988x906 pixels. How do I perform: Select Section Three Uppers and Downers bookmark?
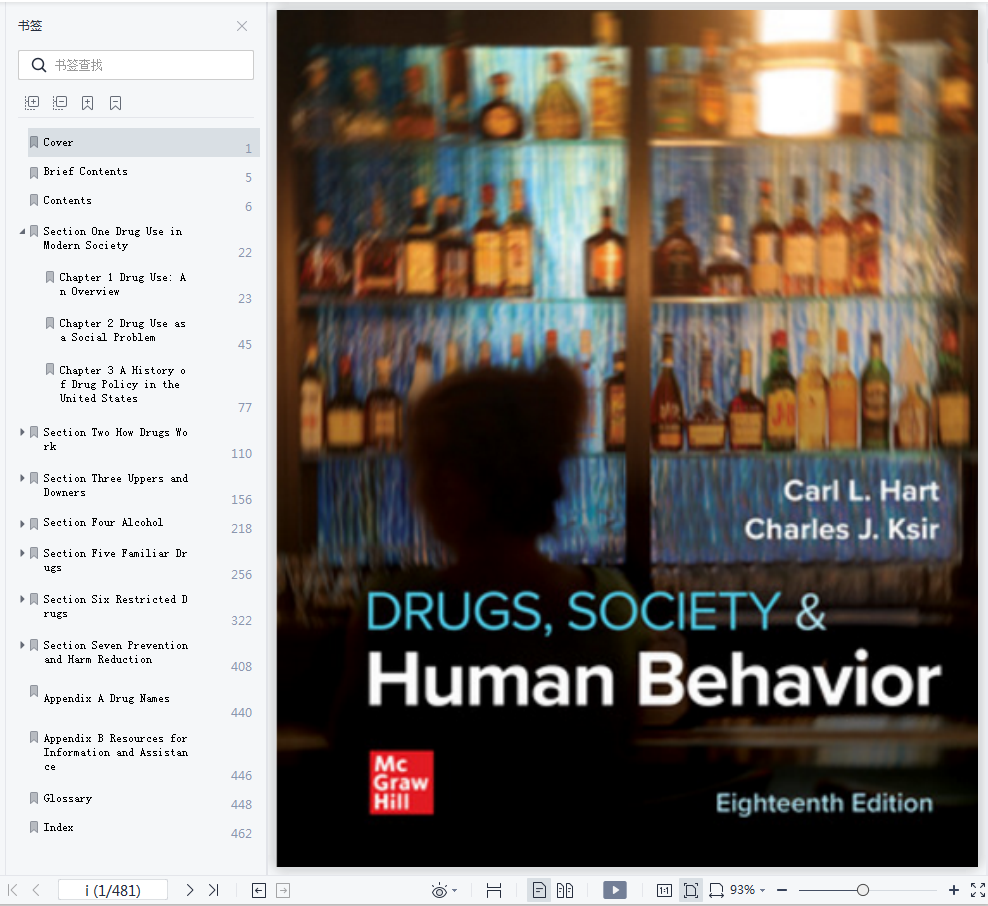pyautogui.click(x=116, y=485)
